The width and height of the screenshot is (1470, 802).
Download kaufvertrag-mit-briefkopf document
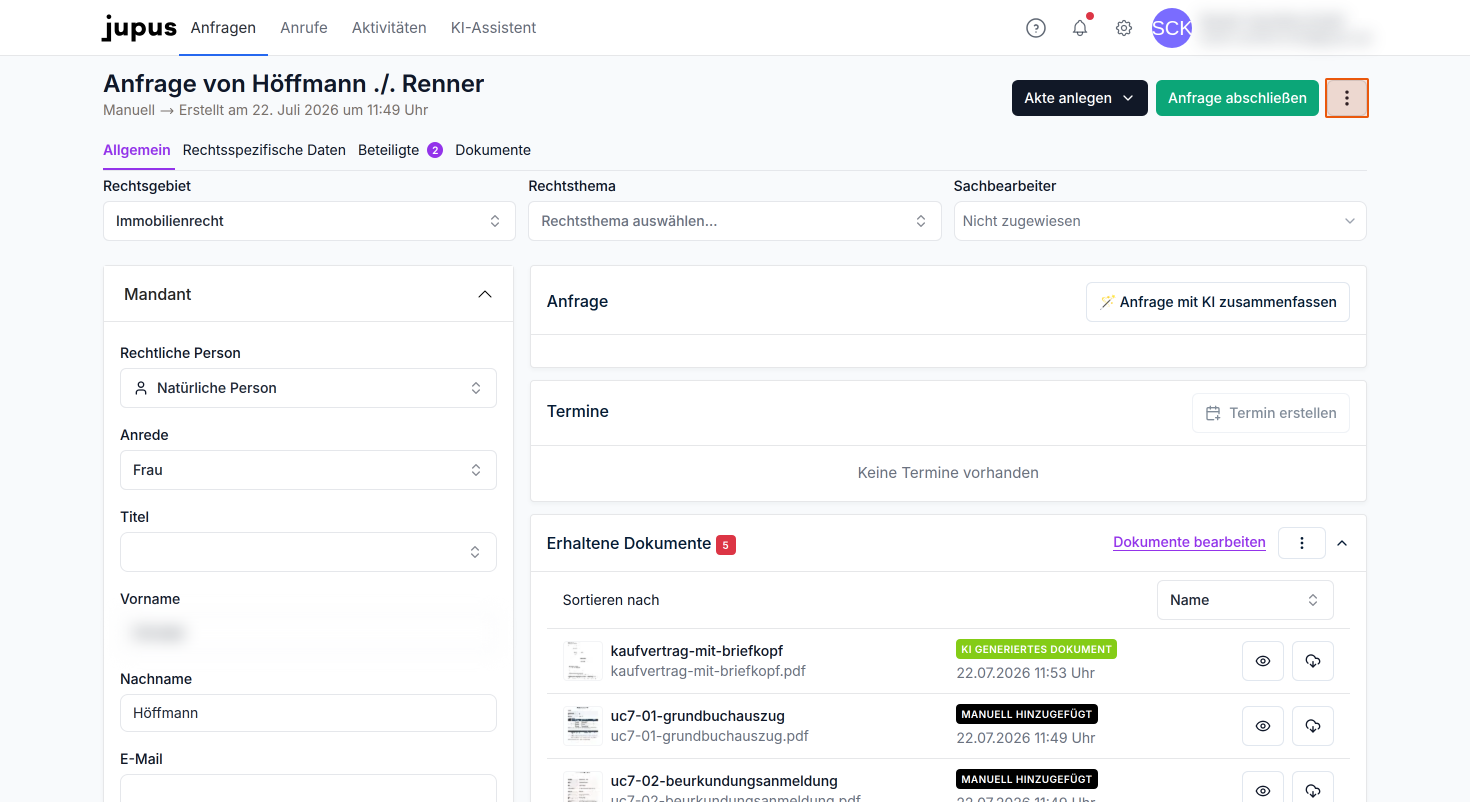(1313, 661)
